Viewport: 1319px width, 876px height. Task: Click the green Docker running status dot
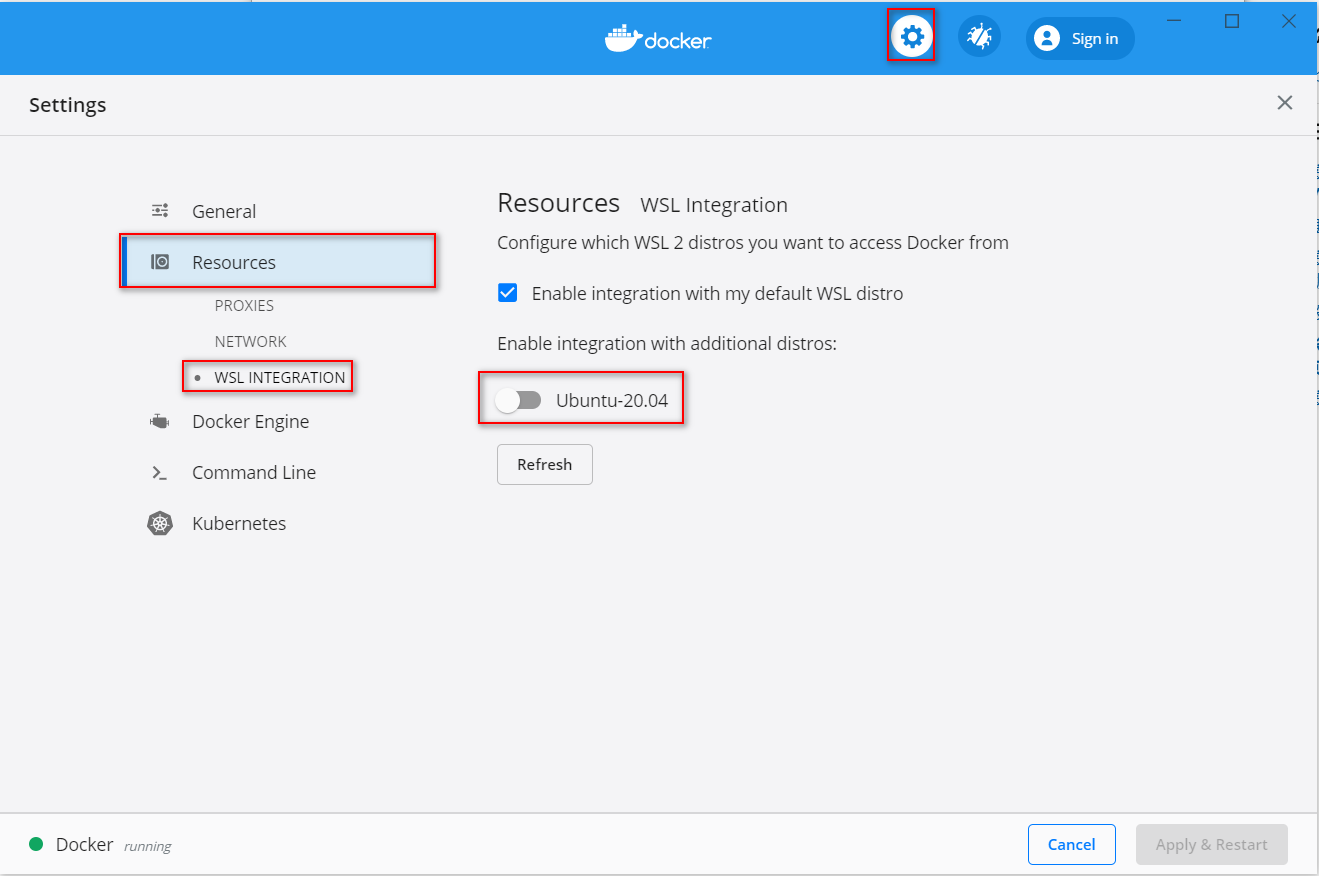click(x=36, y=844)
